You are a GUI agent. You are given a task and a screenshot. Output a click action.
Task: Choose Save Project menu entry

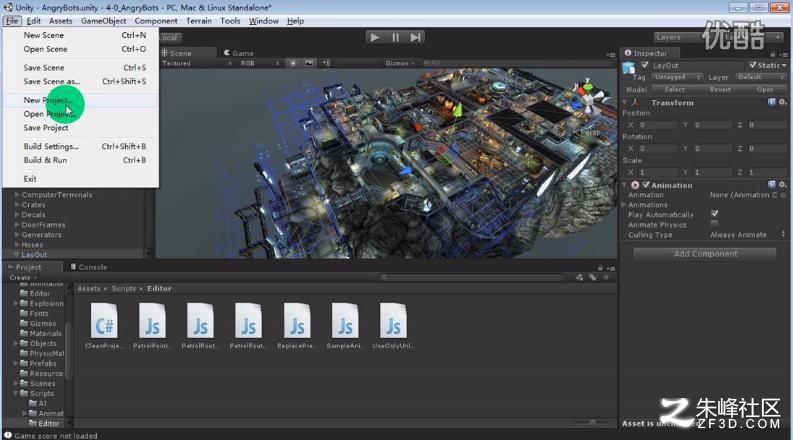pyautogui.click(x=81, y=128)
